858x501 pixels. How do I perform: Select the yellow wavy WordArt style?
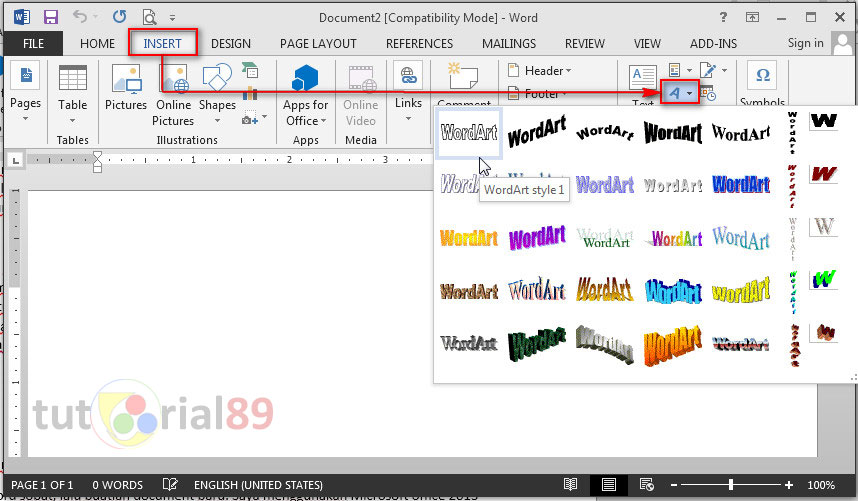click(x=741, y=290)
